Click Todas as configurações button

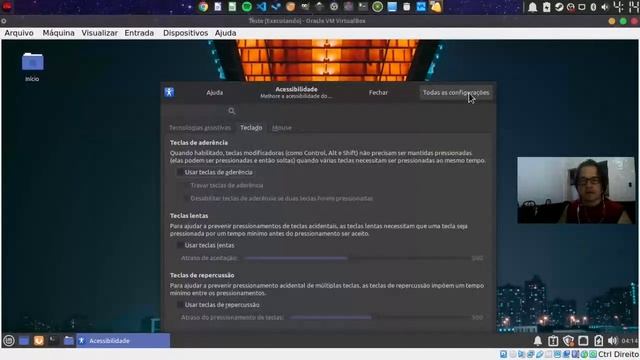(x=456, y=93)
